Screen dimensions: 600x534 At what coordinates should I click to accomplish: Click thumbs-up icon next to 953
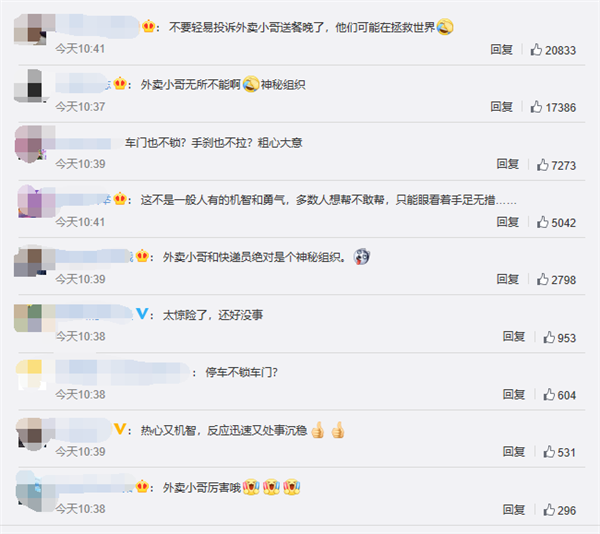click(x=549, y=337)
